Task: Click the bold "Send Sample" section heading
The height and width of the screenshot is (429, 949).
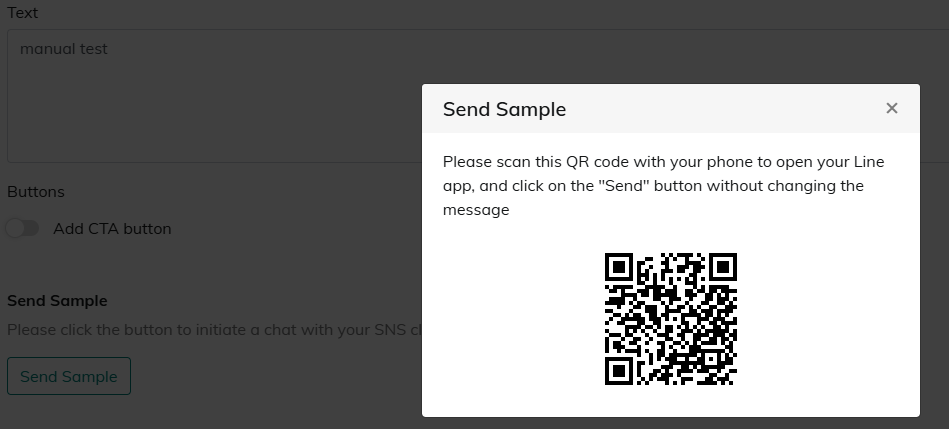Action: click(x=57, y=300)
